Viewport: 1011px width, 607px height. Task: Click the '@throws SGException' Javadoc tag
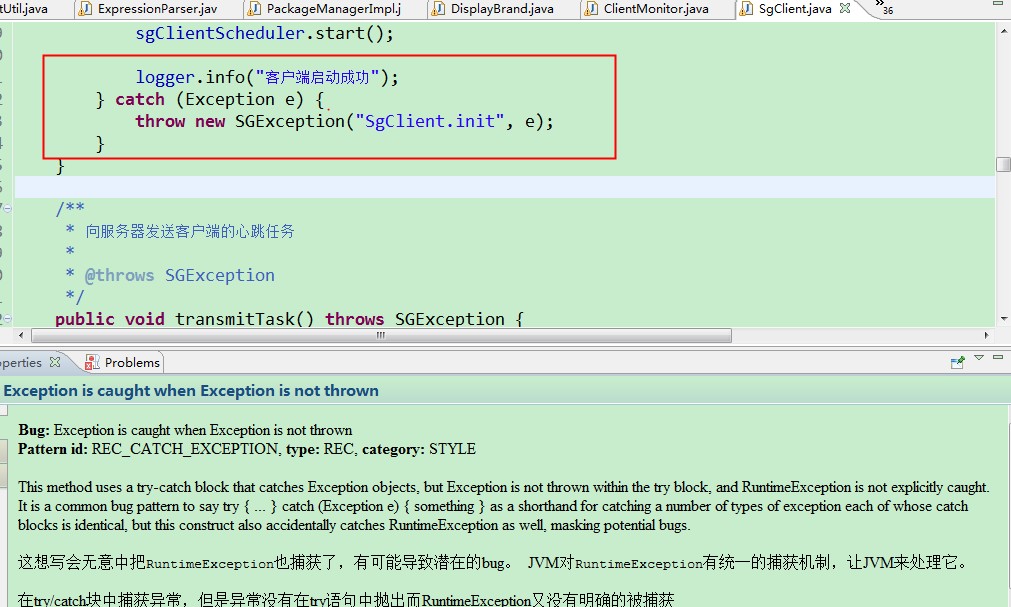point(180,275)
